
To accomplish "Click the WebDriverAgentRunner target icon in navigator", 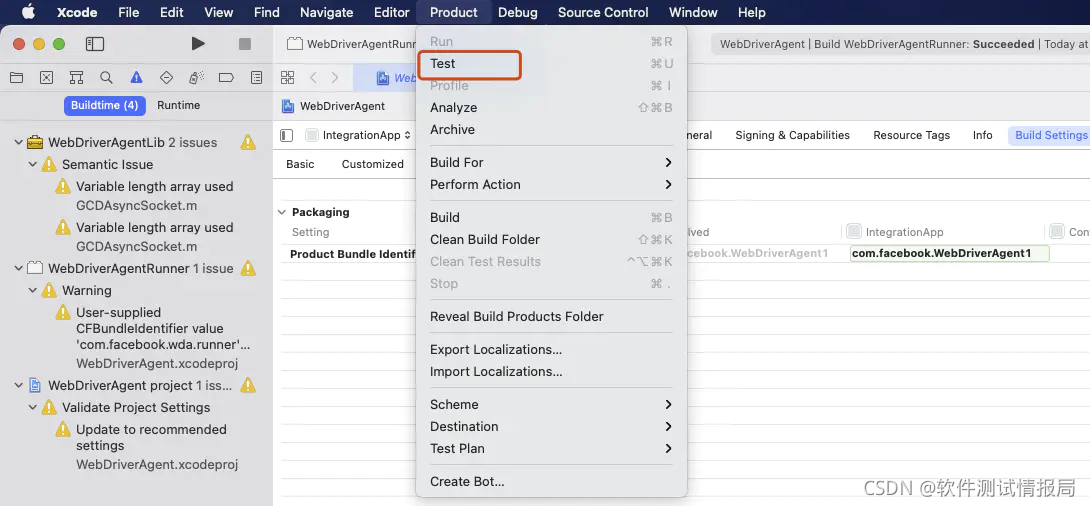I will 35,268.
